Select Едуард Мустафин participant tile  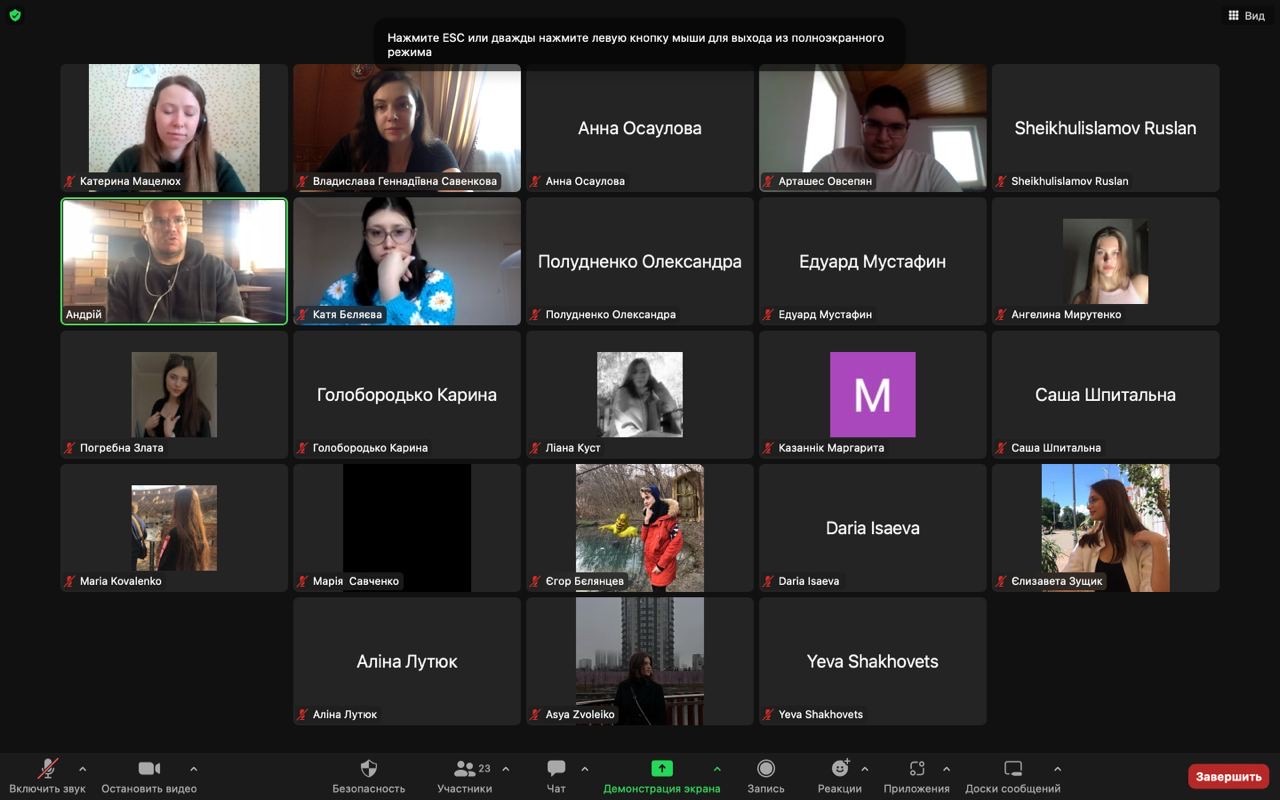click(x=873, y=261)
